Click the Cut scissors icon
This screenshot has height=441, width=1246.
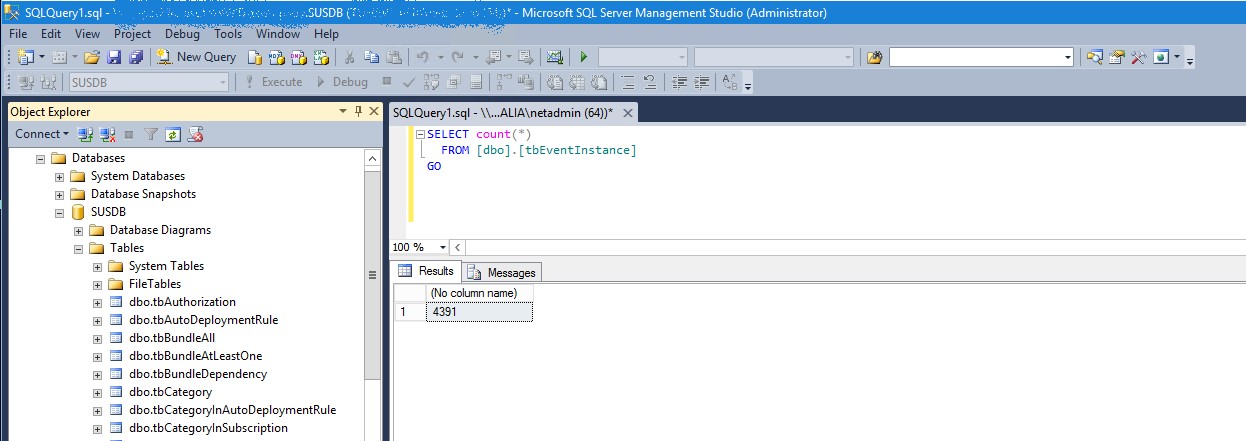click(x=349, y=57)
